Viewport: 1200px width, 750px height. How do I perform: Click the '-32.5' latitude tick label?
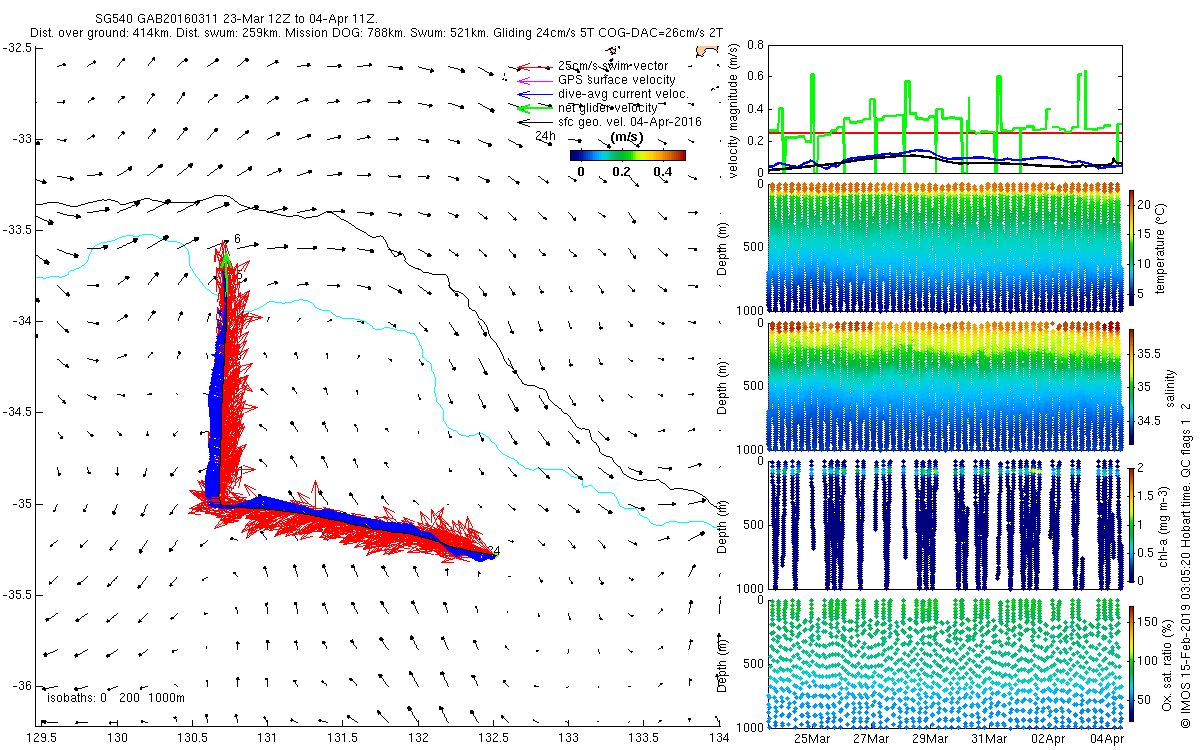point(17,47)
